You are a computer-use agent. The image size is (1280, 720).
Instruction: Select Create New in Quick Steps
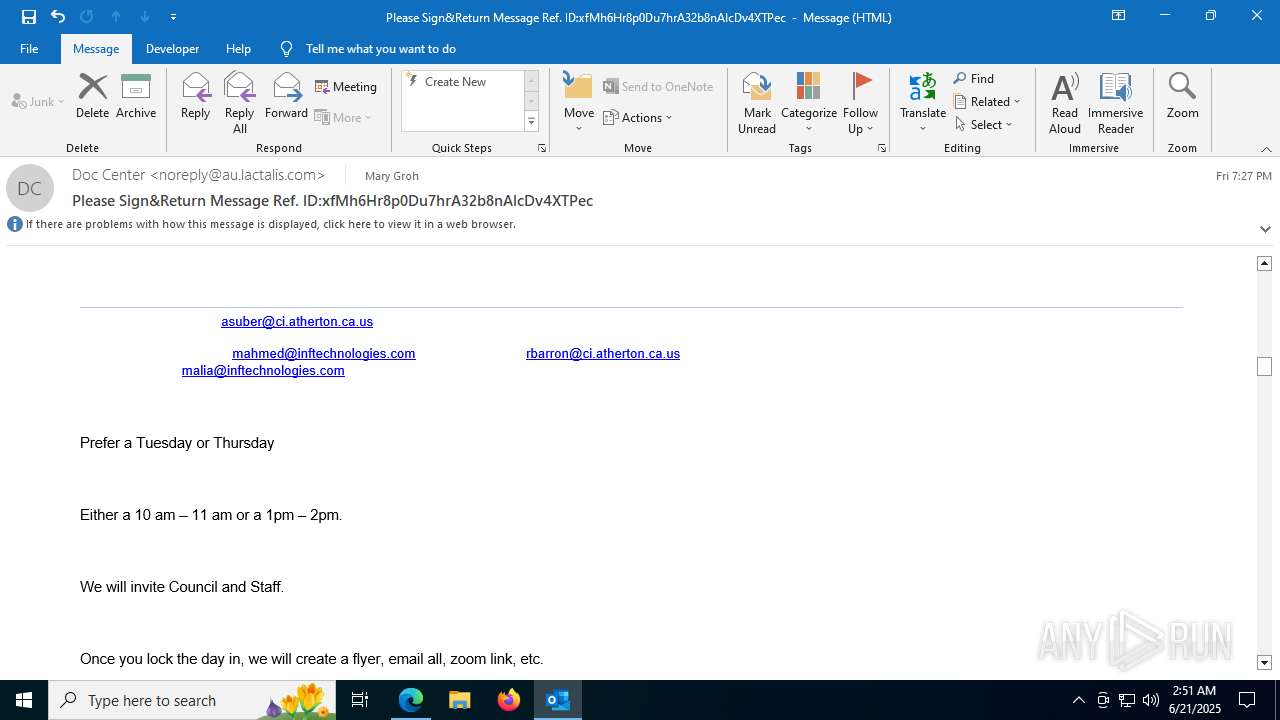(x=455, y=82)
